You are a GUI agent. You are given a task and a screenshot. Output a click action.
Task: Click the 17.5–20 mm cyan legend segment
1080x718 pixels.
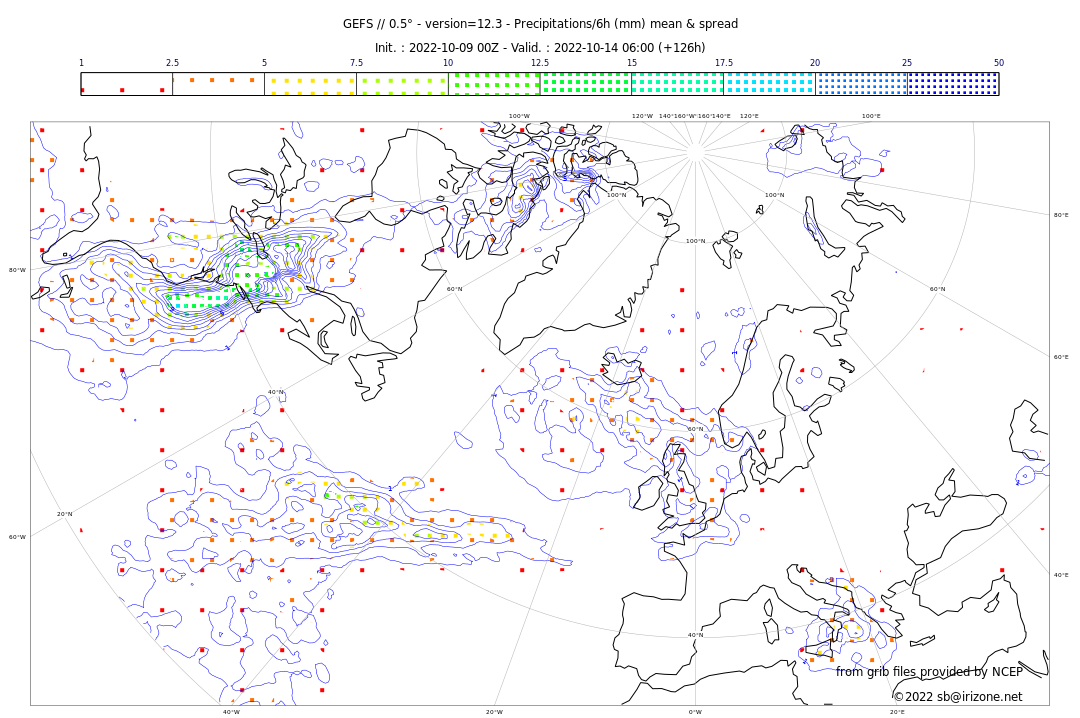pos(769,84)
